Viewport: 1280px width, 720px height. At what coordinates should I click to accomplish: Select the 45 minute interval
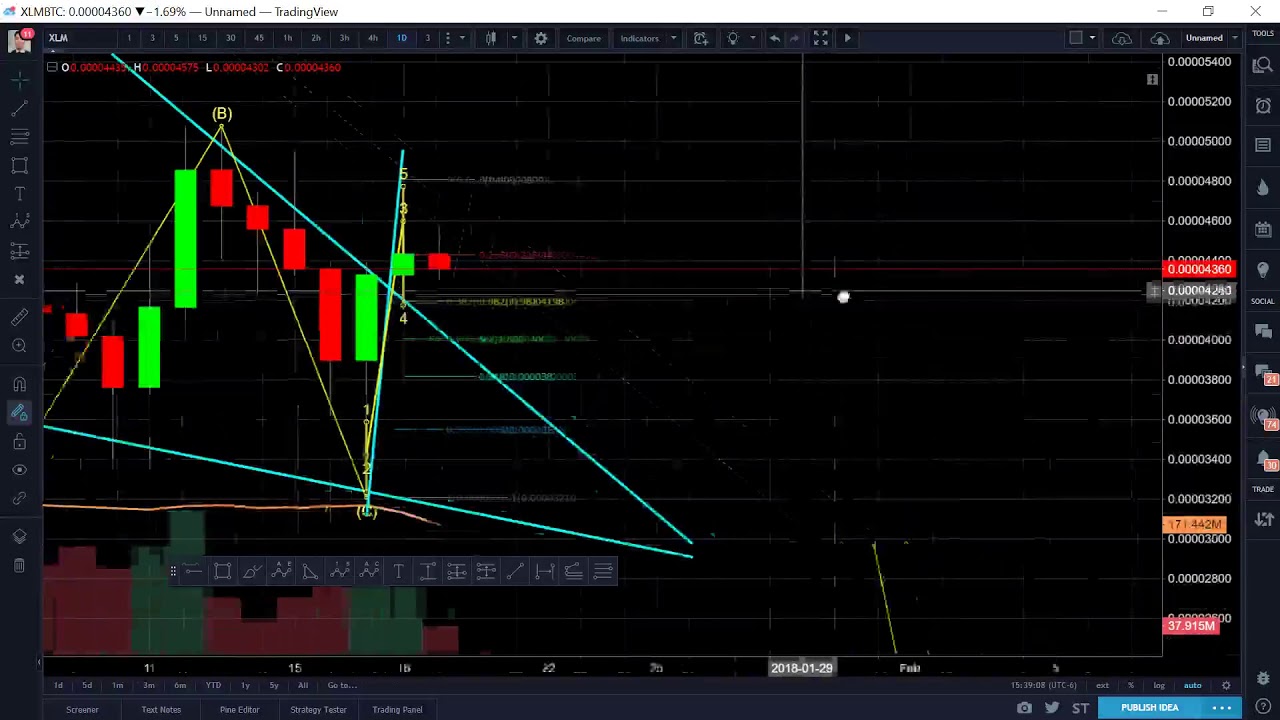coord(259,38)
